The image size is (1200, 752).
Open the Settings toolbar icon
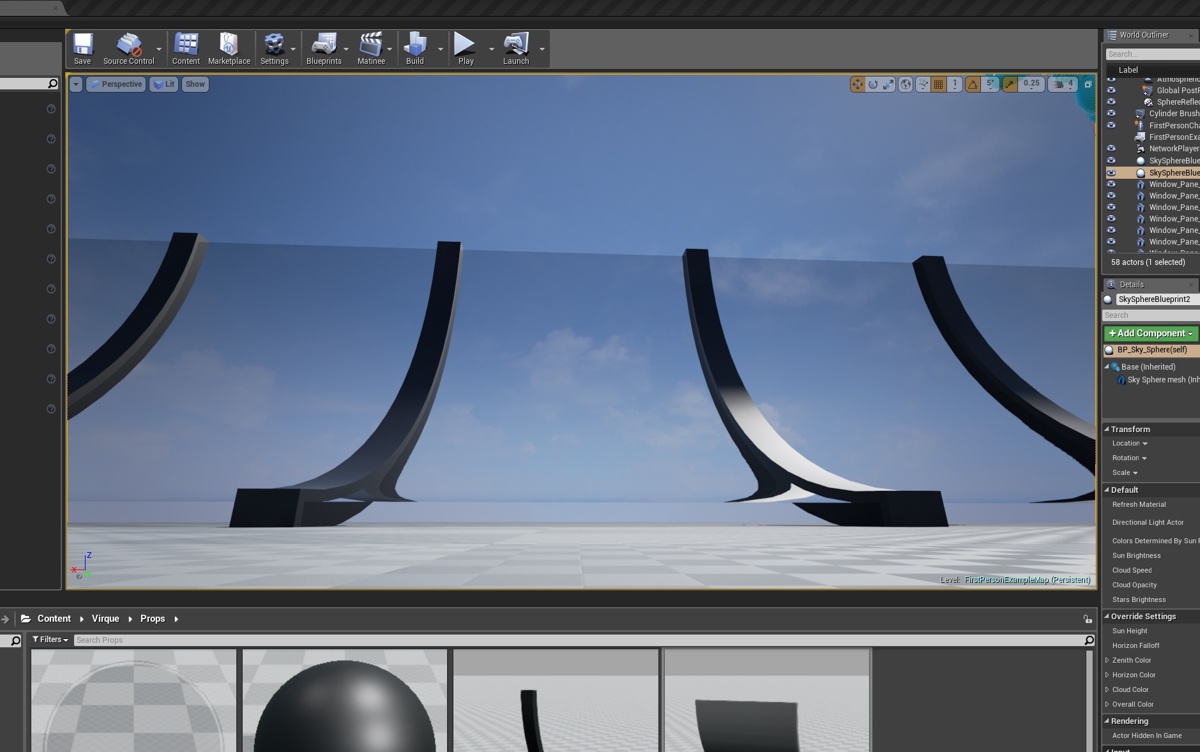274,48
